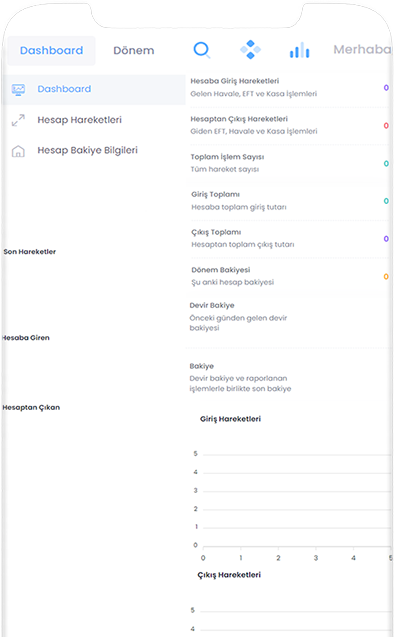This screenshot has height=637, width=395.
Task: Click the teal circle beside Giriş Toplamı
Action: [386, 201]
